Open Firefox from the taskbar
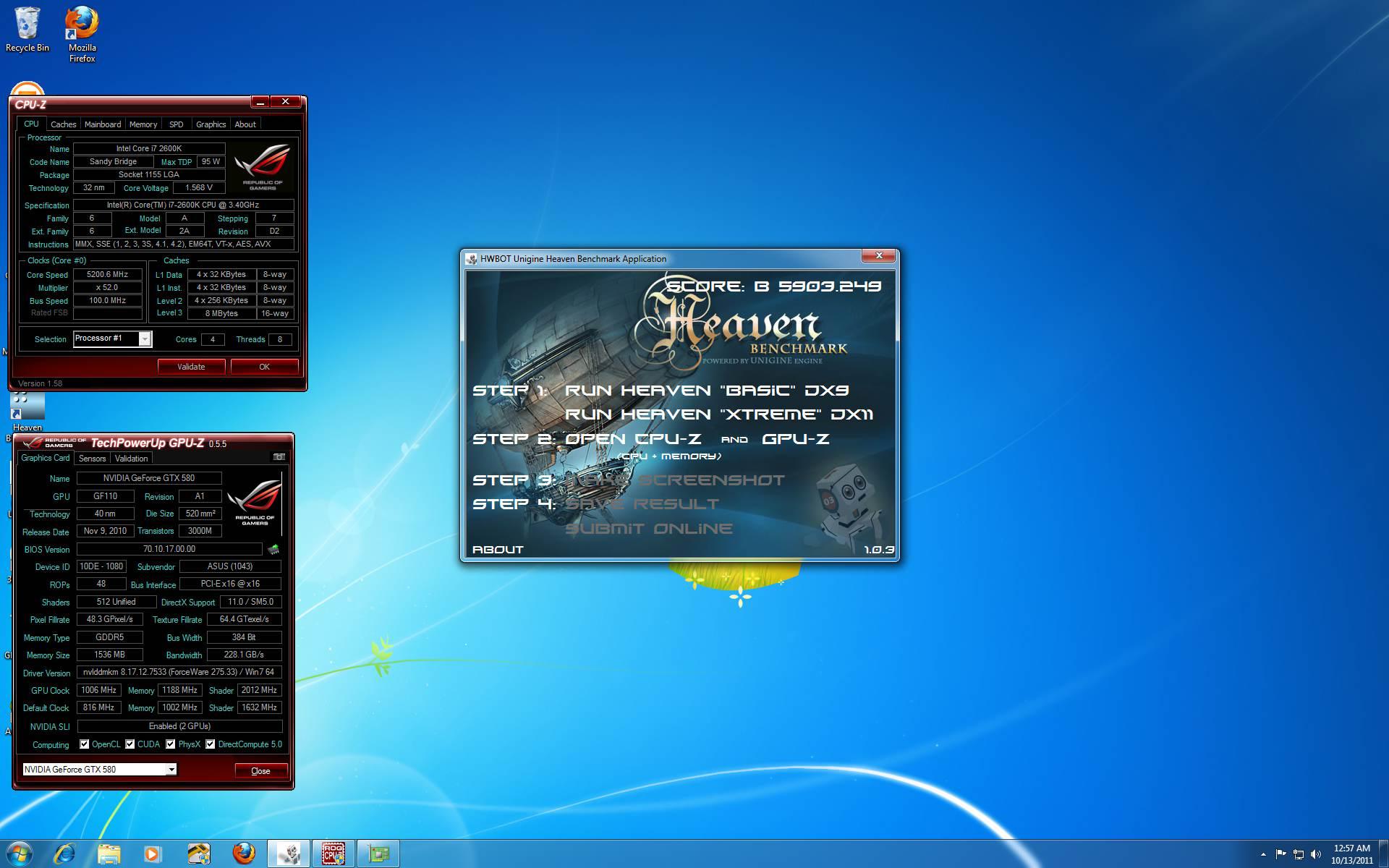The image size is (1389, 868). point(244,854)
